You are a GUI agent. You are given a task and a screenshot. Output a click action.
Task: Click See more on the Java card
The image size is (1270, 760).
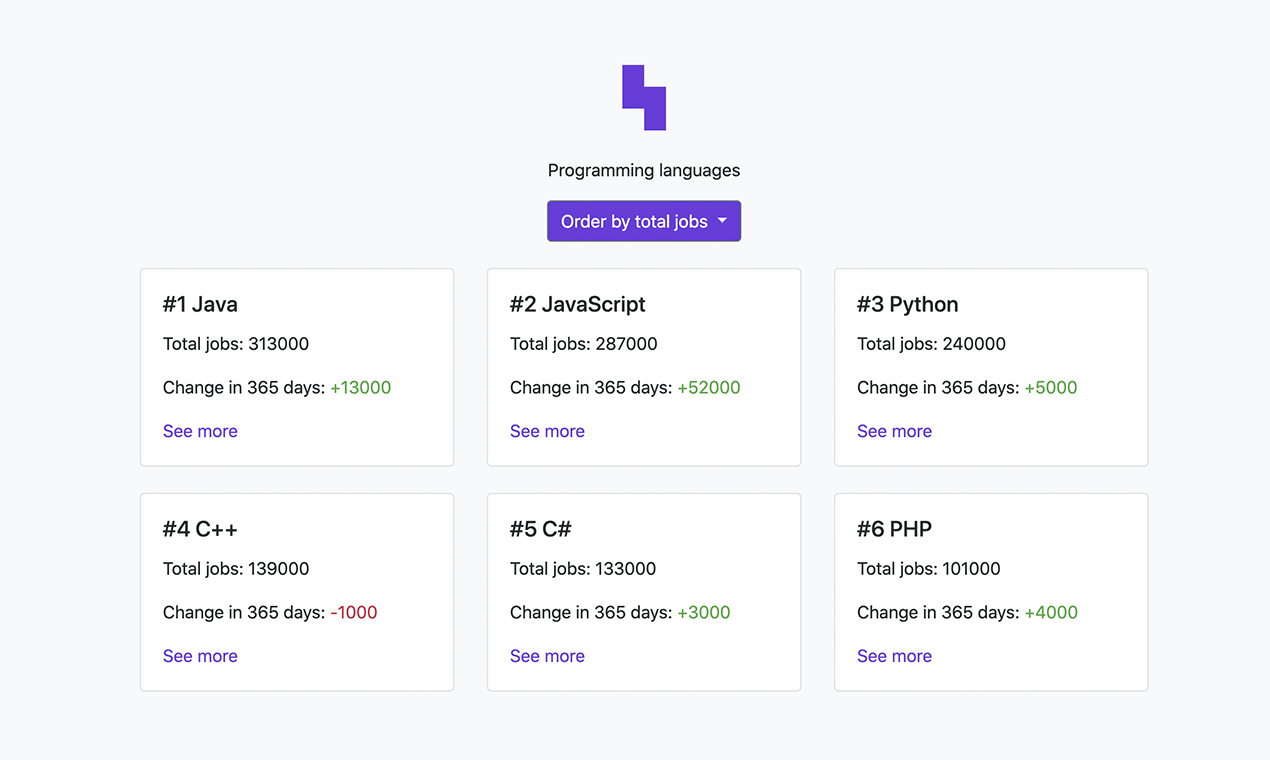[x=200, y=431]
